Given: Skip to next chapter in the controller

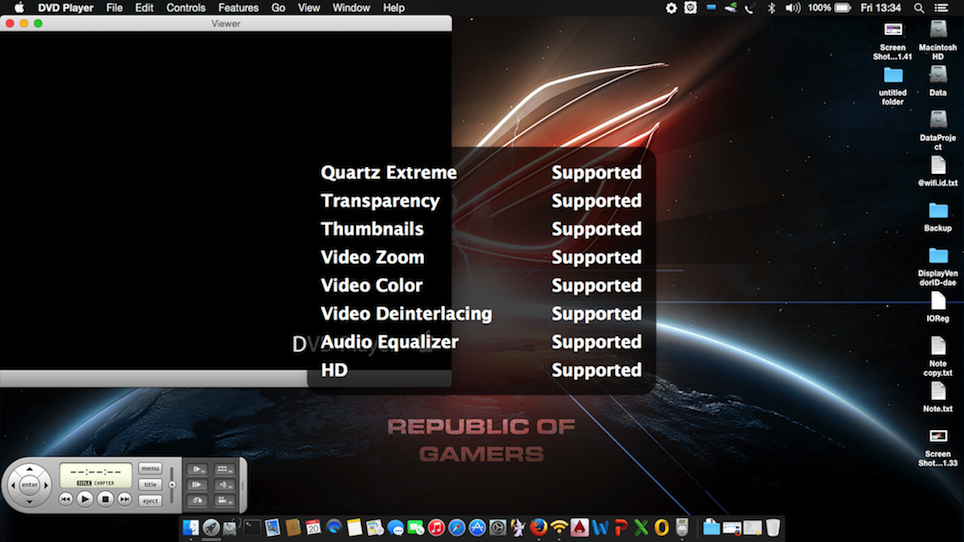Looking at the screenshot, I should [x=124, y=499].
